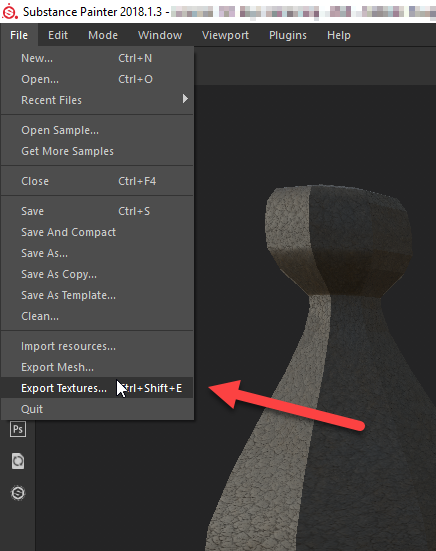This screenshot has width=436, height=551.
Task: Click the Substance Painter logo icon
Action: click(9, 11)
